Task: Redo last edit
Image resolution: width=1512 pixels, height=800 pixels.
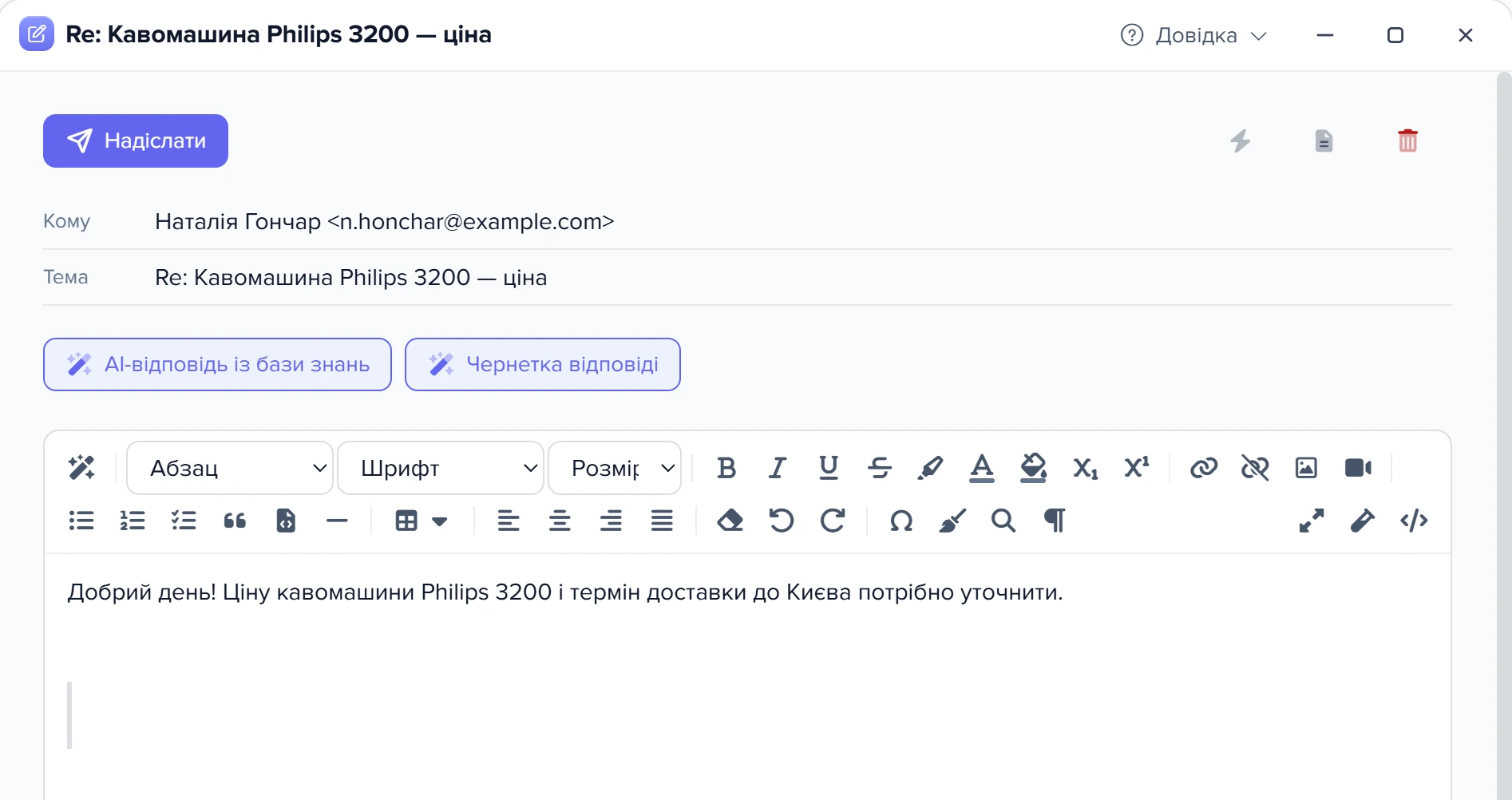Action: coord(833,521)
